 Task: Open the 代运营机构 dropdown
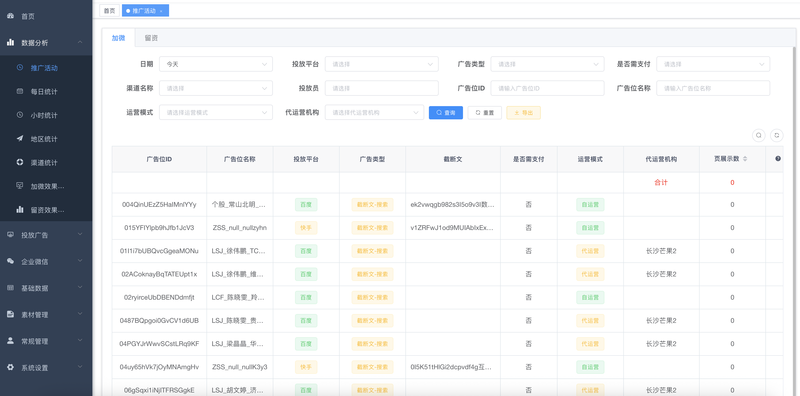tap(374, 112)
